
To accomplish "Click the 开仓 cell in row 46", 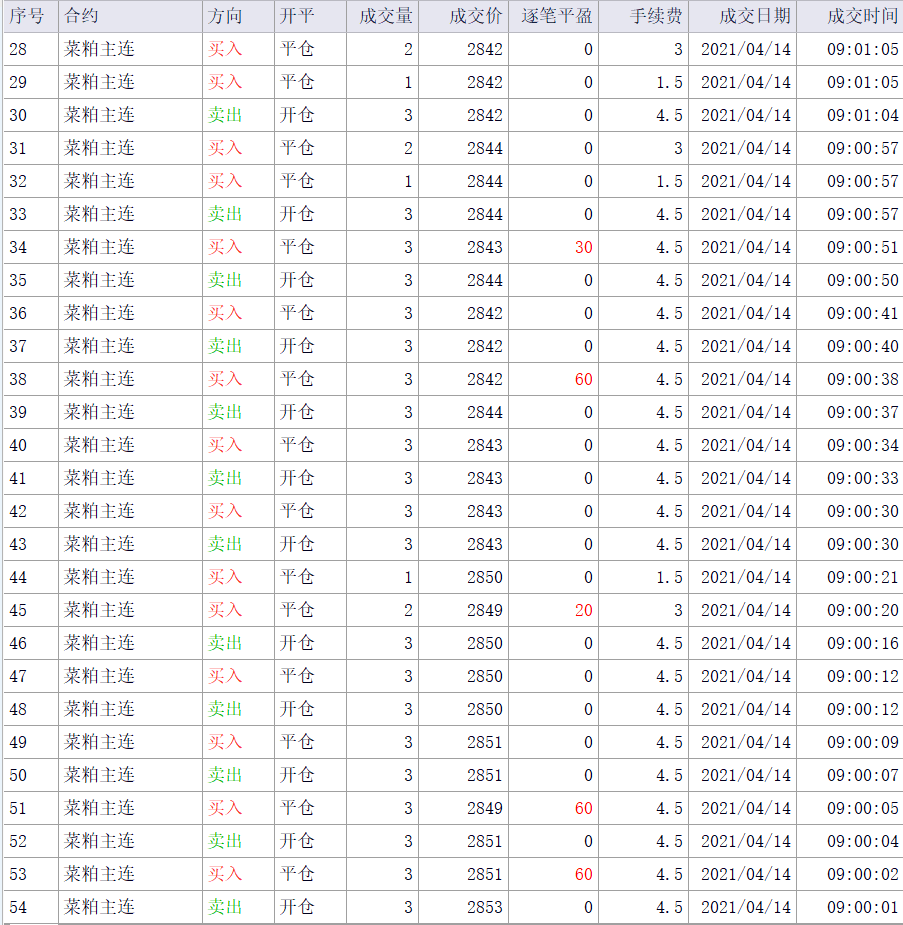I will 297,643.
